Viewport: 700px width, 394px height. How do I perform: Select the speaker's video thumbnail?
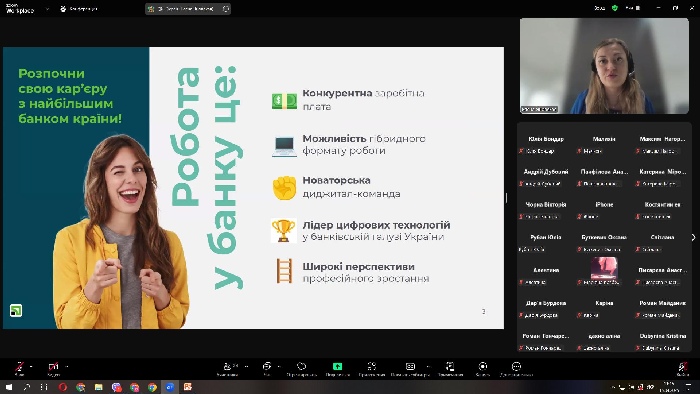[x=604, y=66]
